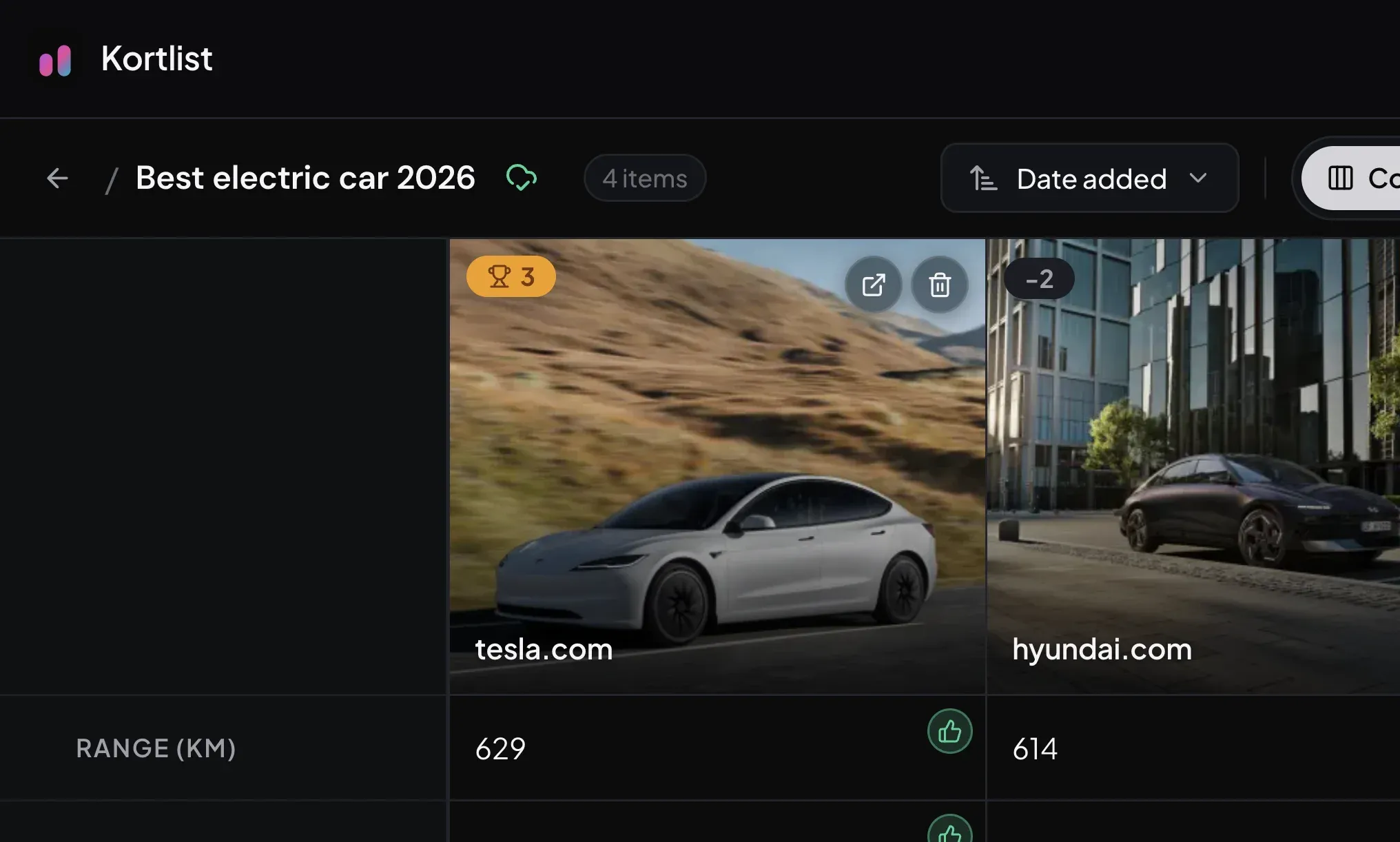This screenshot has width=1400, height=842.
Task: Delete the tesla.com item with trash icon
Action: (940, 285)
